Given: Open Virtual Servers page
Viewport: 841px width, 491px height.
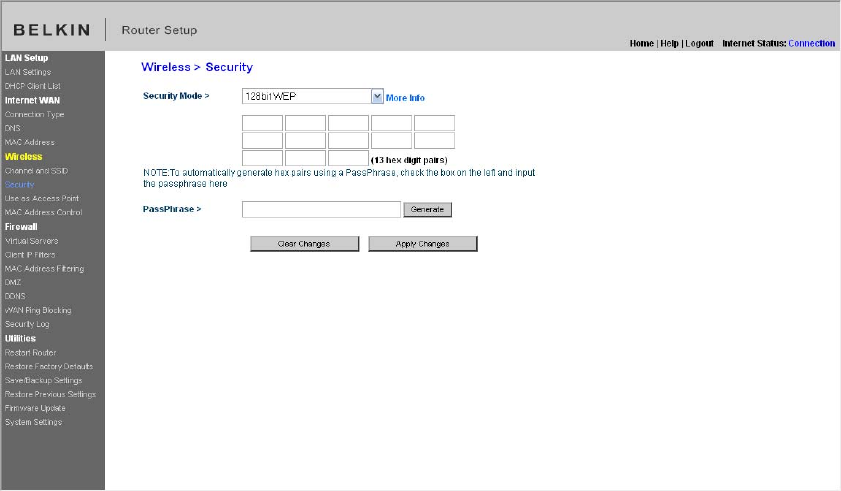Looking at the screenshot, I should 32,241.
